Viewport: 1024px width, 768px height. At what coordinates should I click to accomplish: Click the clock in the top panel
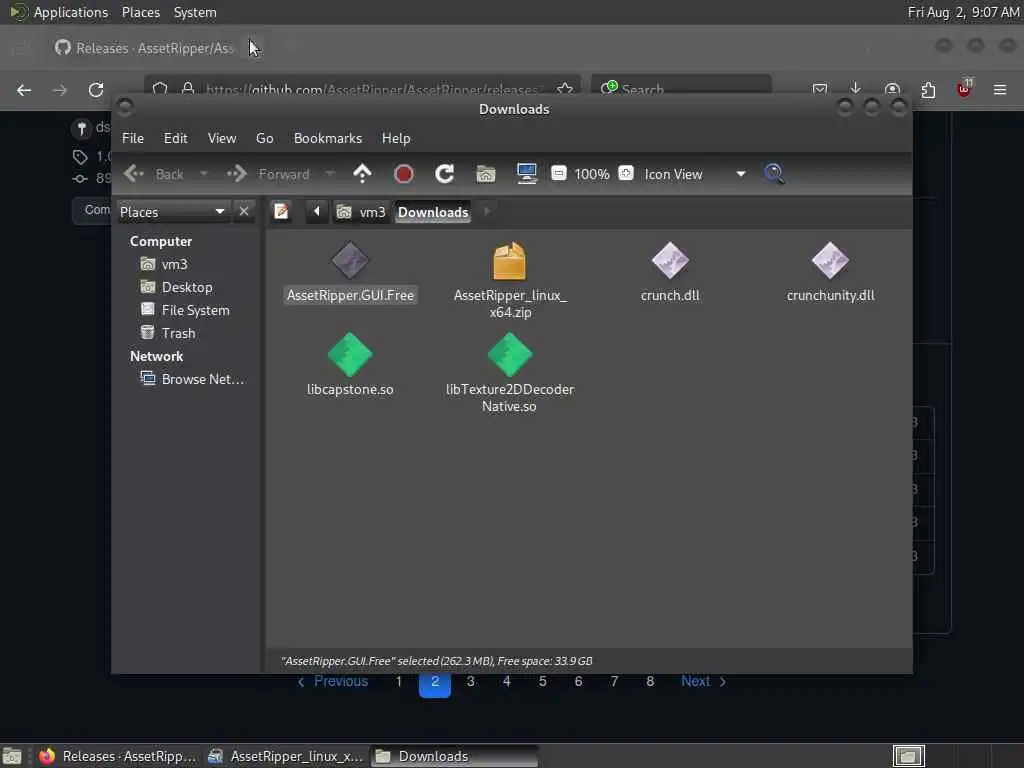pos(963,12)
